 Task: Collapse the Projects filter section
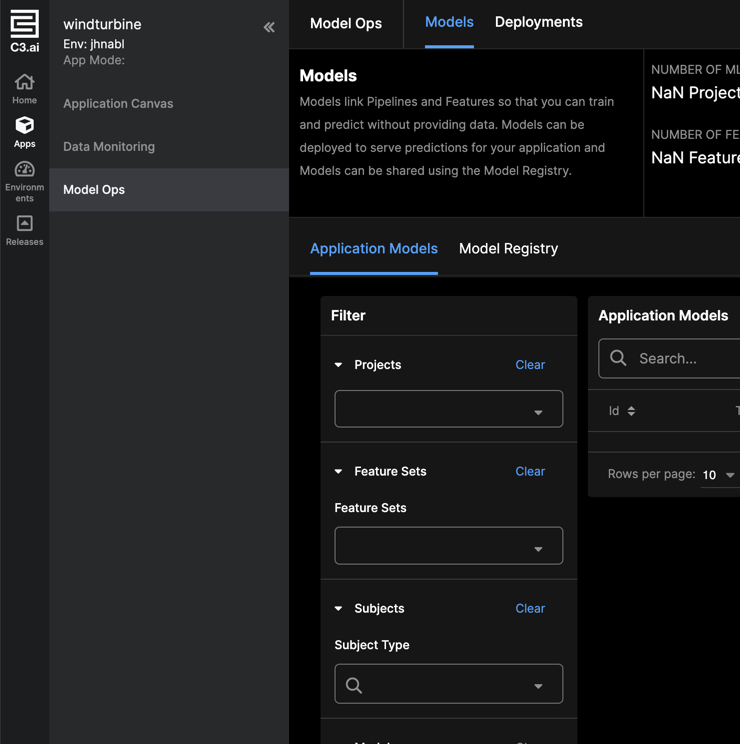[x=339, y=365]
